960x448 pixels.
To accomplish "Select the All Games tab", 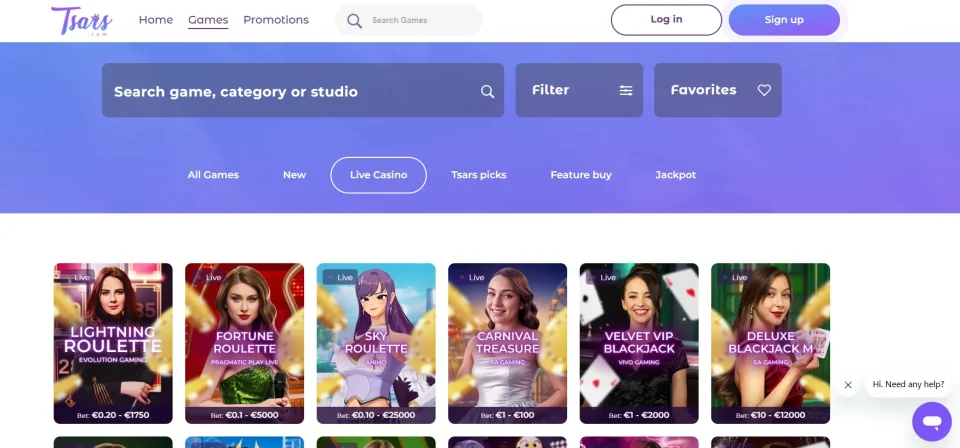I will click(x=213, y=175).
